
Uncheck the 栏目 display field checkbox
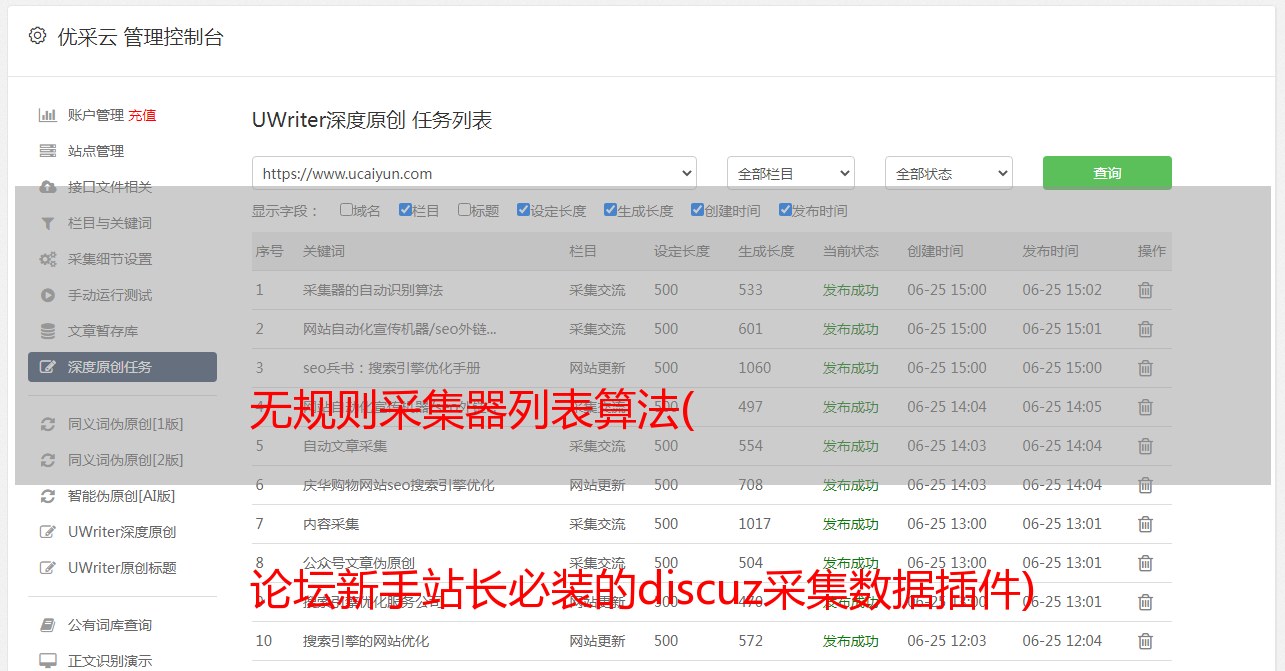pos(405,210)
